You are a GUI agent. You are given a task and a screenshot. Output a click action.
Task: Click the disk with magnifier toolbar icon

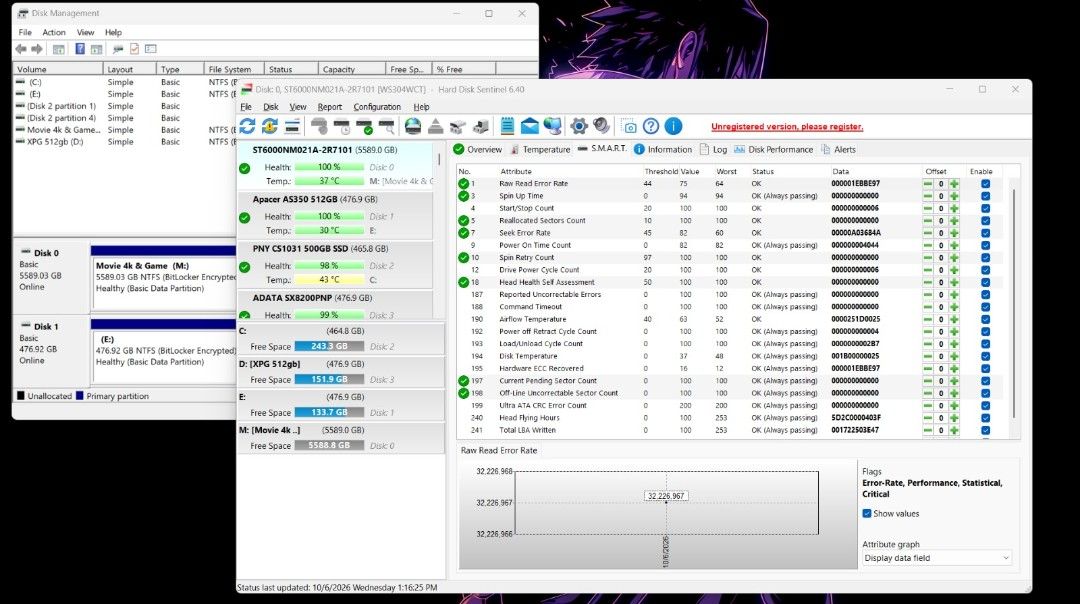(386, 126)
